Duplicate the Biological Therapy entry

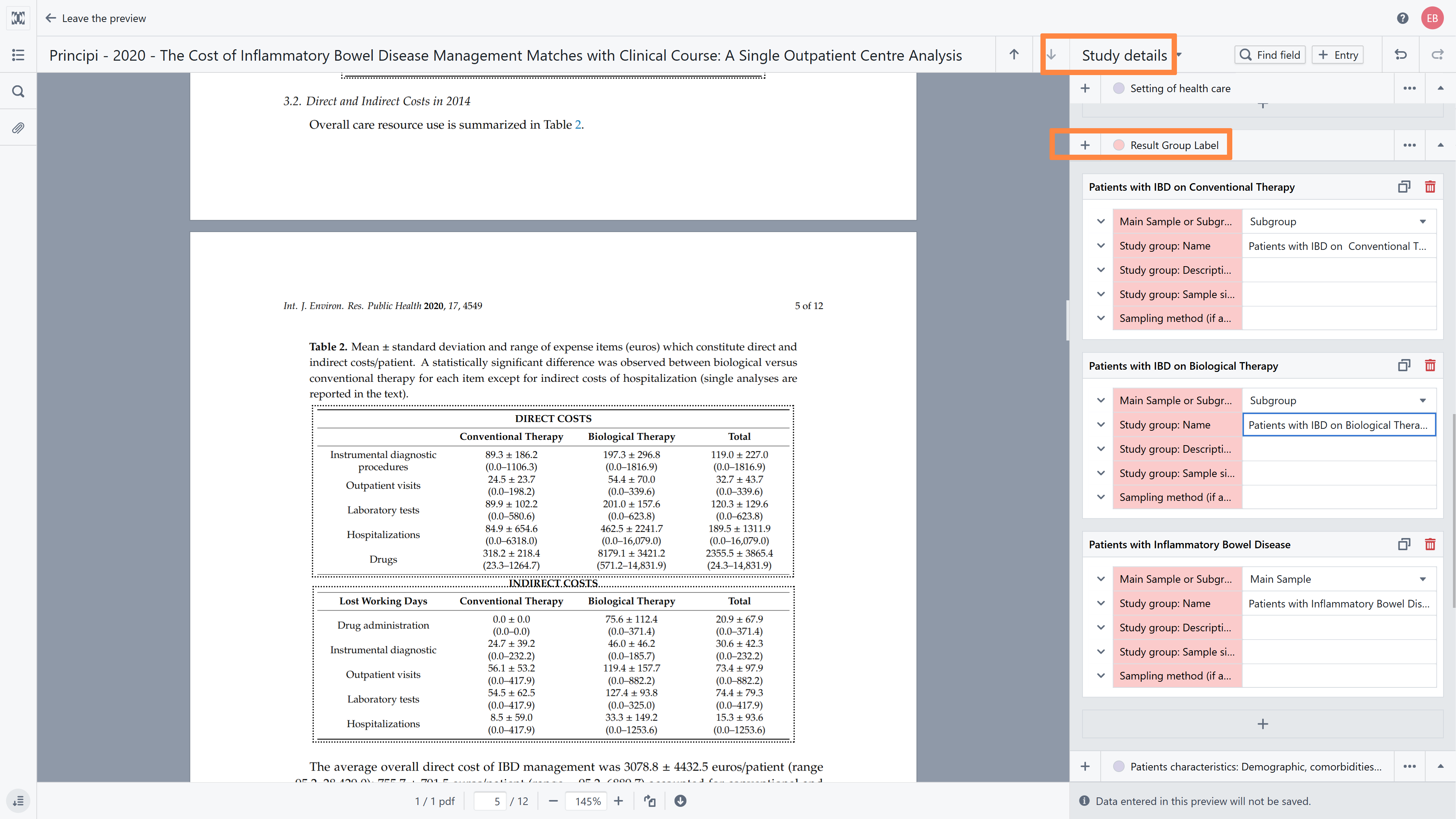pyautogui.click(x=1404, y=366)
